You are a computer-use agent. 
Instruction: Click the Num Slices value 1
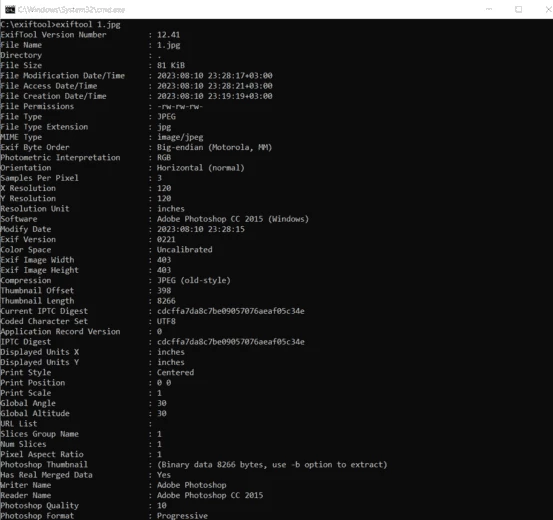[159, 444]
